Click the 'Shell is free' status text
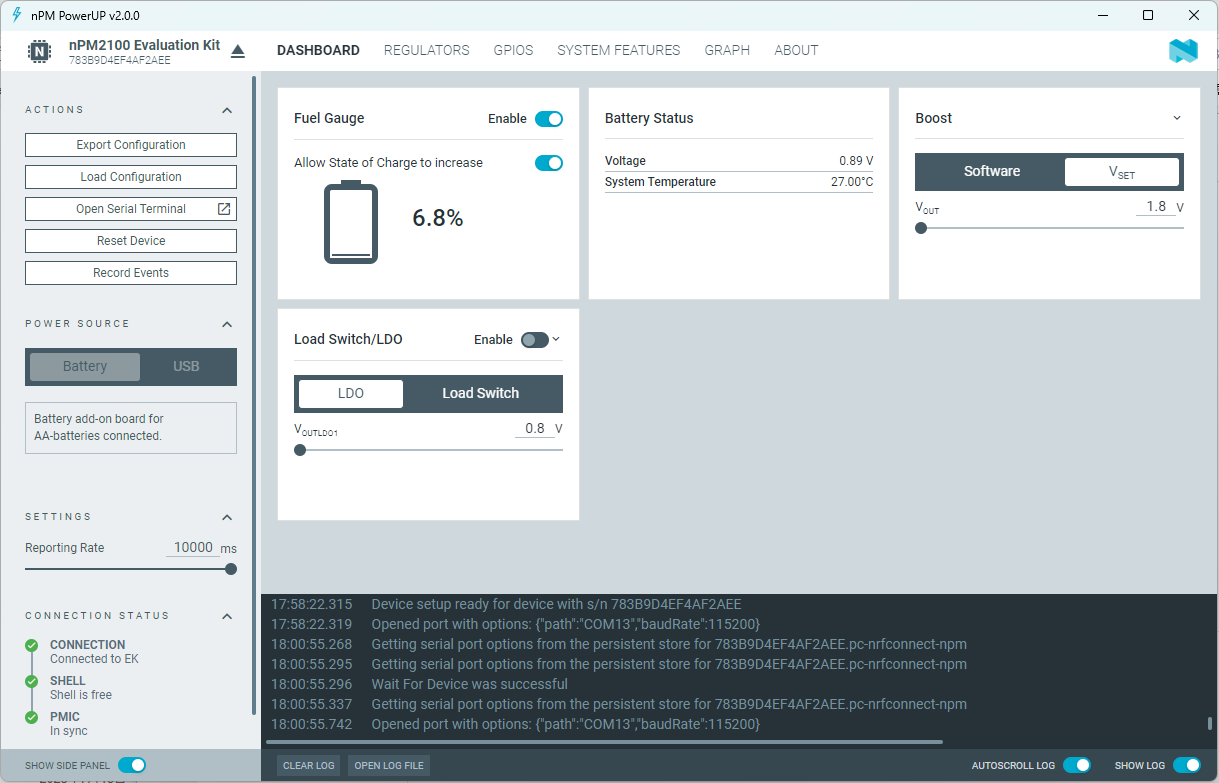1219x783 pixels. click(x=81, y=696)
